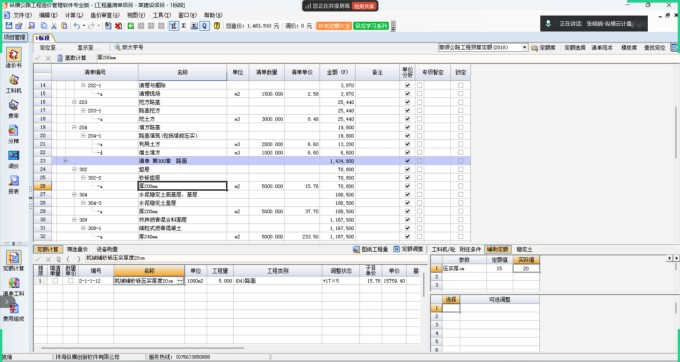Click the yellow help question mark icon

pos(217,26)
